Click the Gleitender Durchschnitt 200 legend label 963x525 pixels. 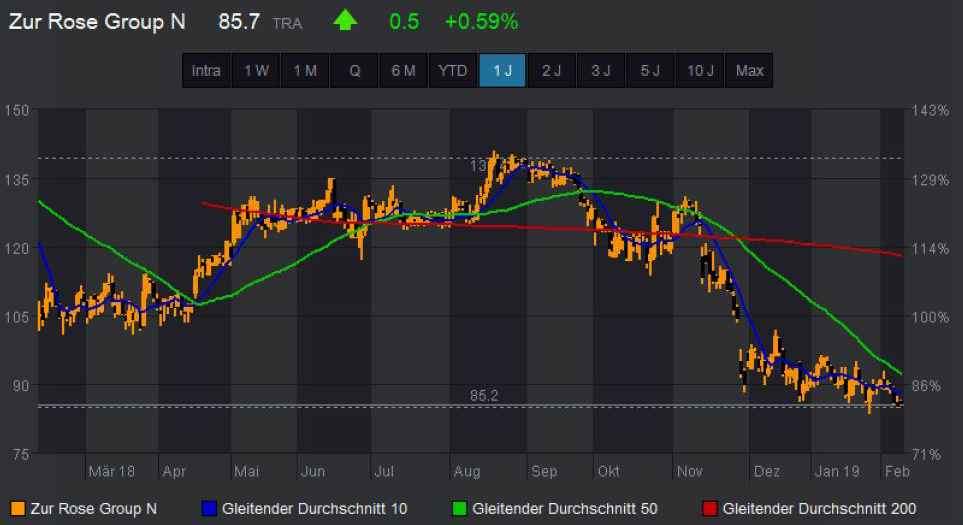(x=819, y=509)
